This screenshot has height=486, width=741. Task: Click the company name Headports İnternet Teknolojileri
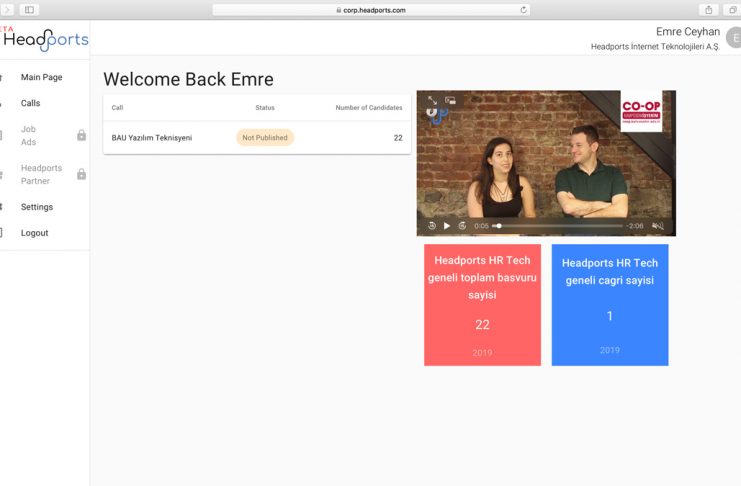pos(655,46)
